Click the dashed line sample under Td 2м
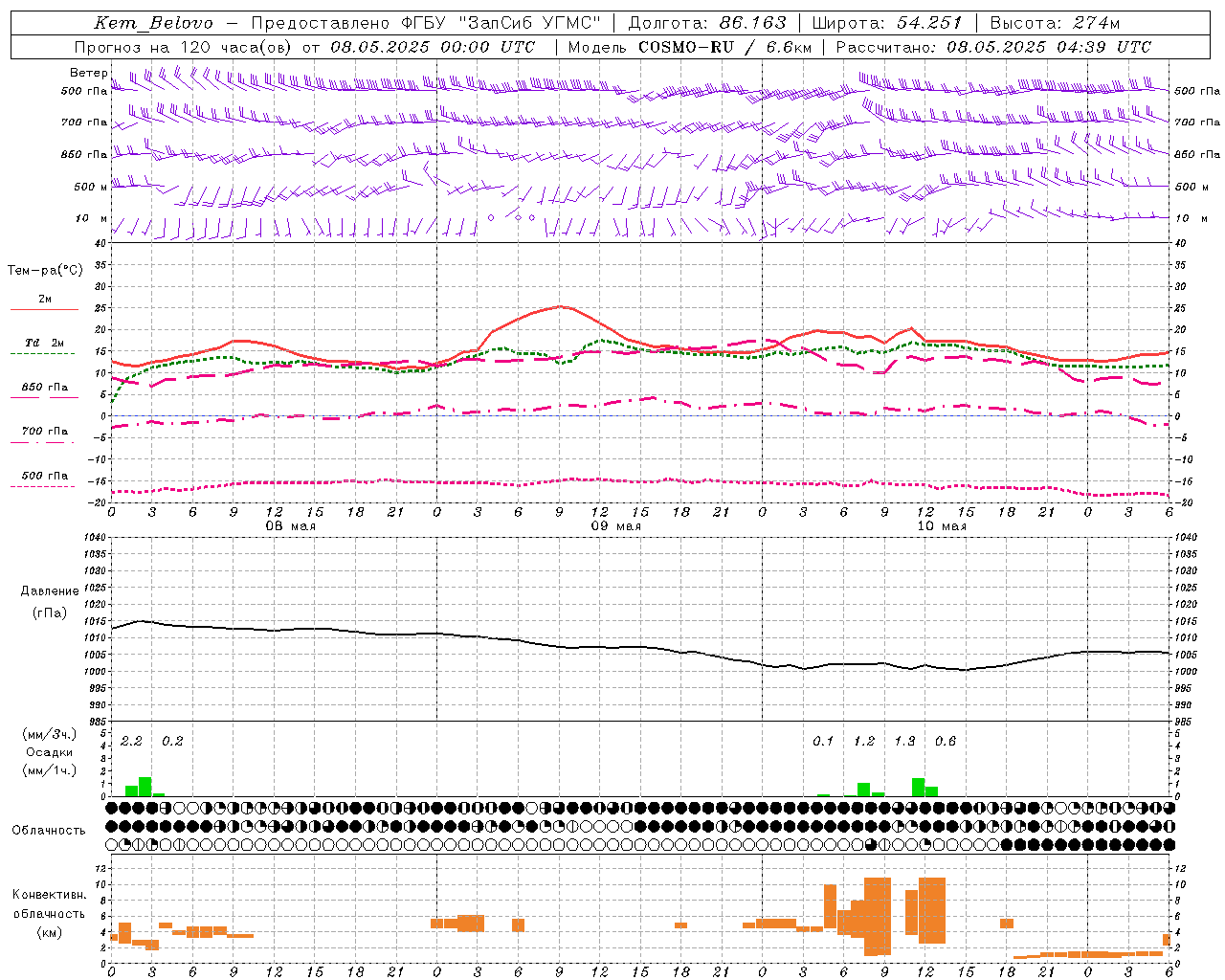 pos(42,354)
